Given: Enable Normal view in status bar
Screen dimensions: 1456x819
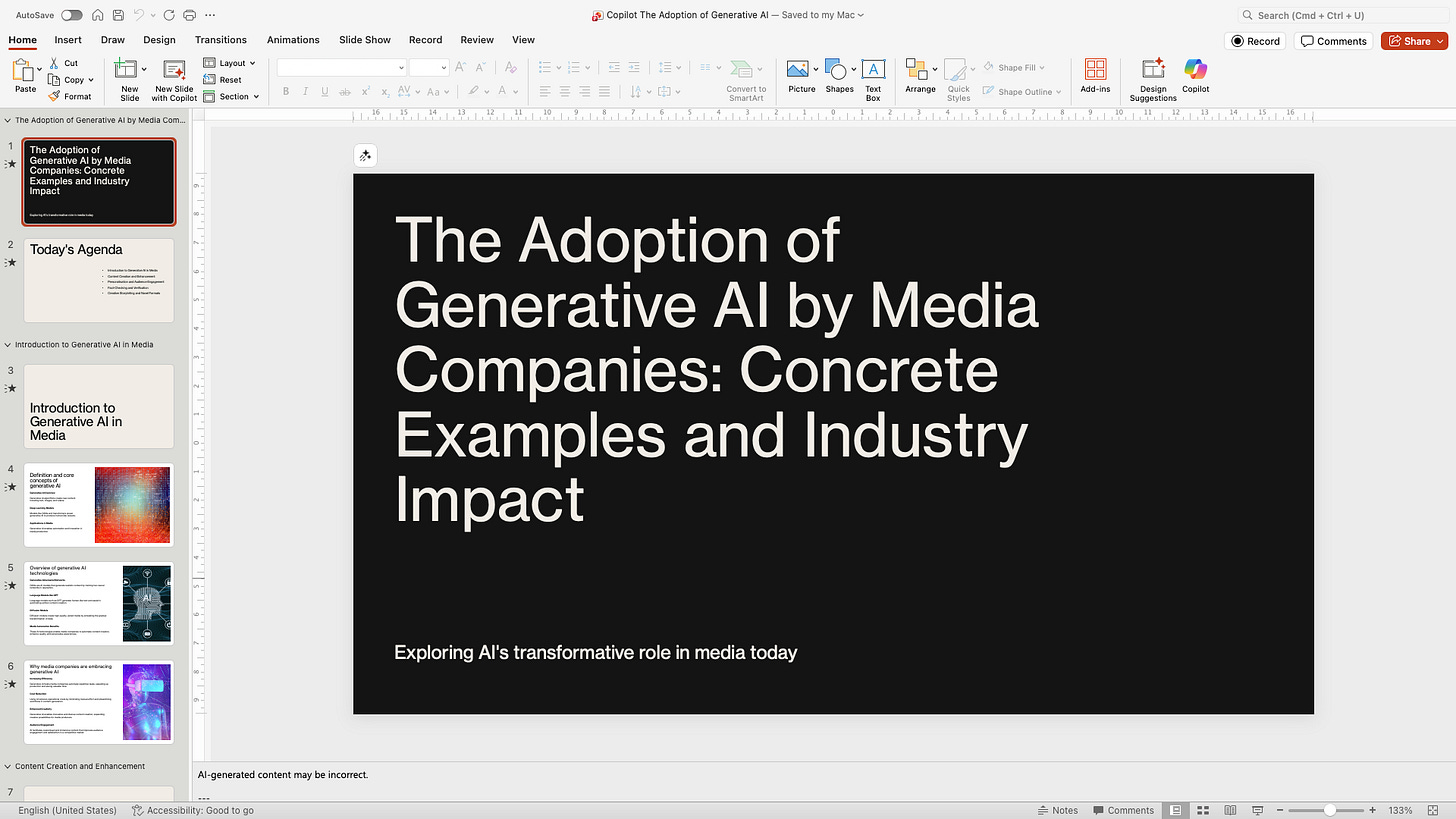Looking at the screenshot, I should (x=1177, y=810).
